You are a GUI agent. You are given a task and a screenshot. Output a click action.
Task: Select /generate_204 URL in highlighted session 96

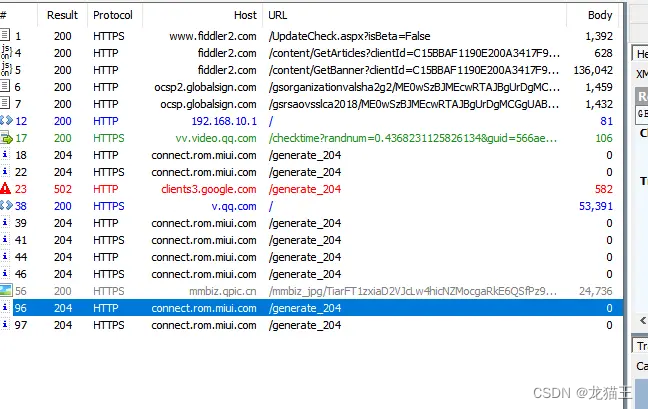pos(305,308)
